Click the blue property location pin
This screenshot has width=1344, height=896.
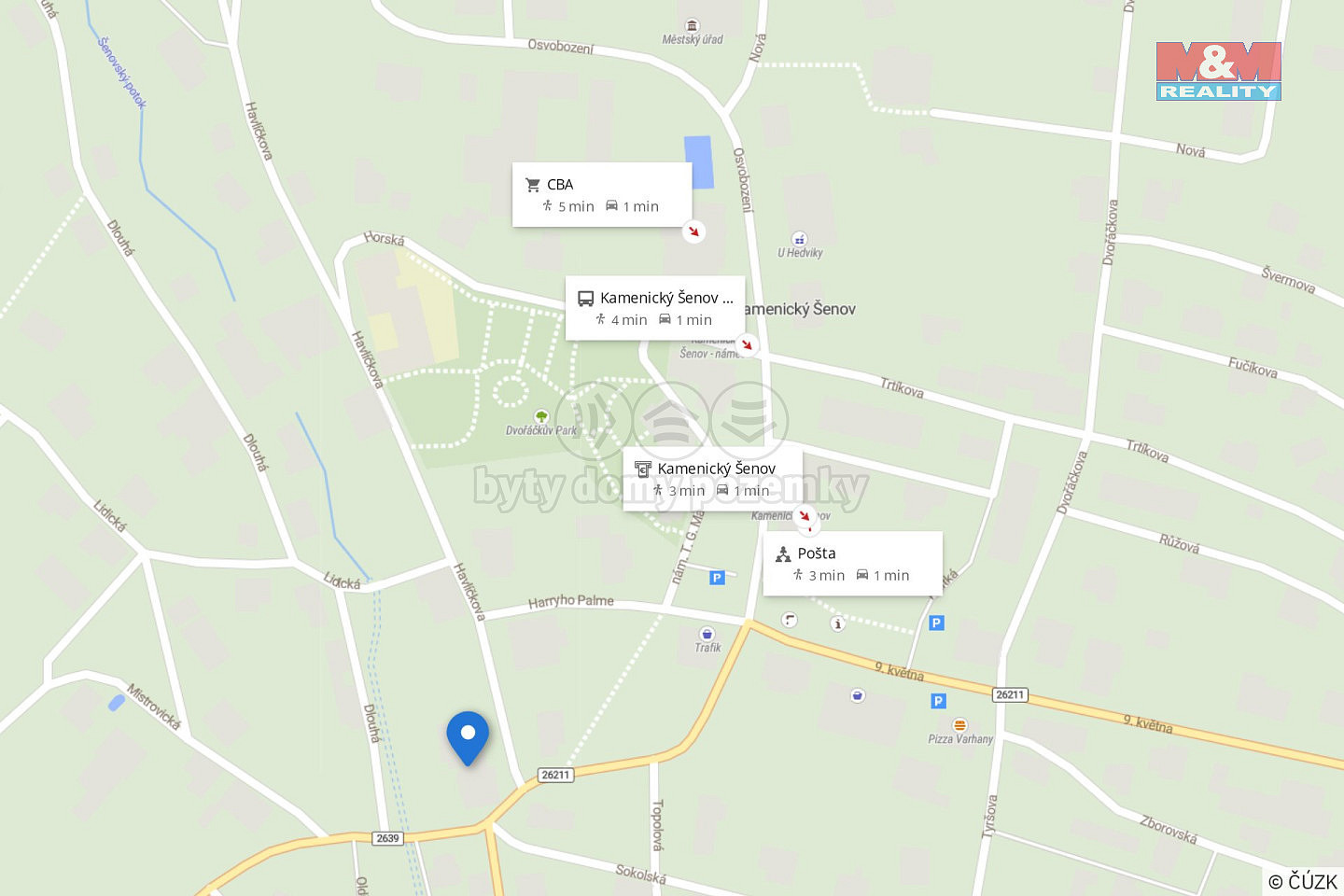pos(468,738)
